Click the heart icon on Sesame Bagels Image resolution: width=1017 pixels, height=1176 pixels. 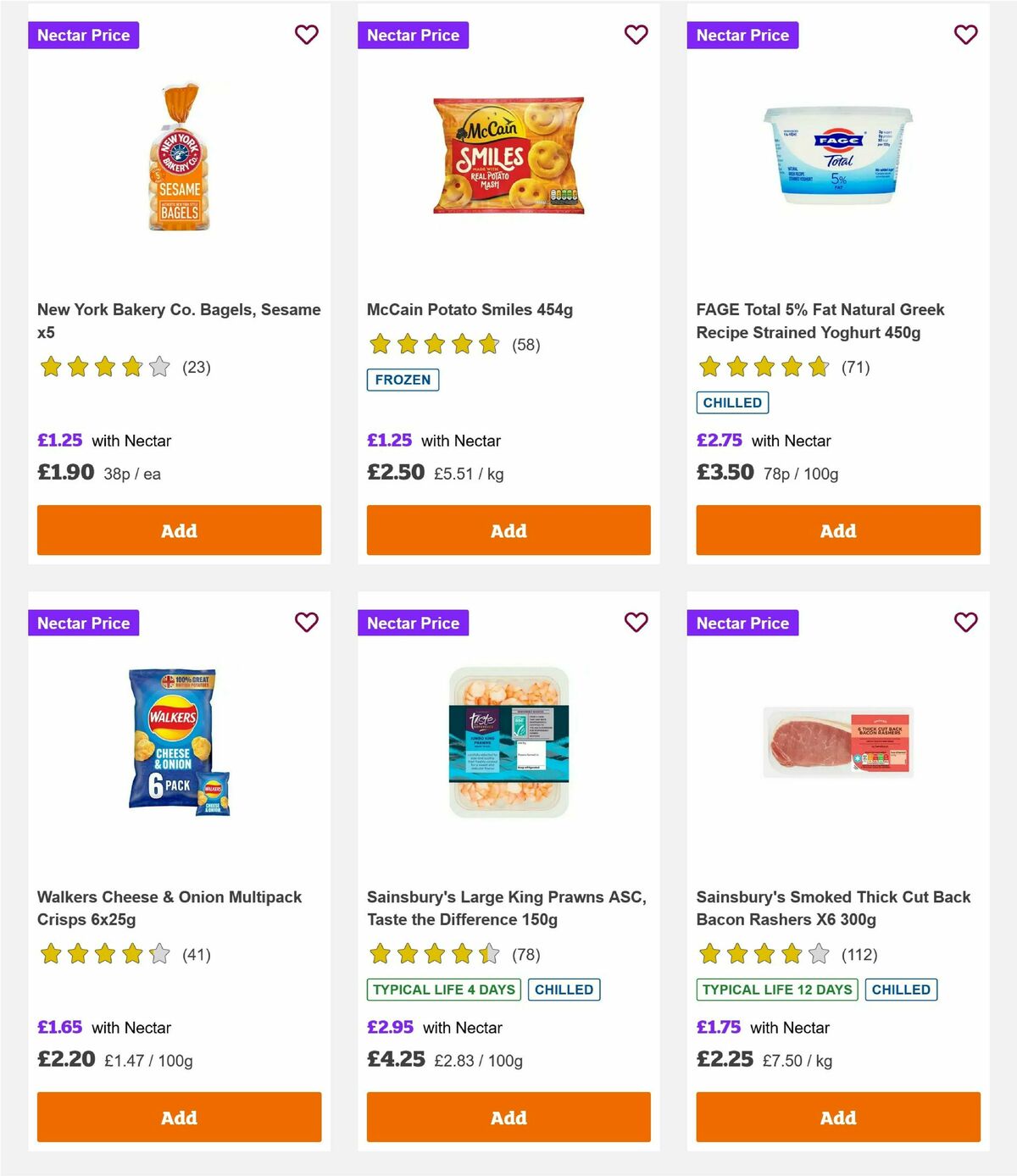click(306, 35)
